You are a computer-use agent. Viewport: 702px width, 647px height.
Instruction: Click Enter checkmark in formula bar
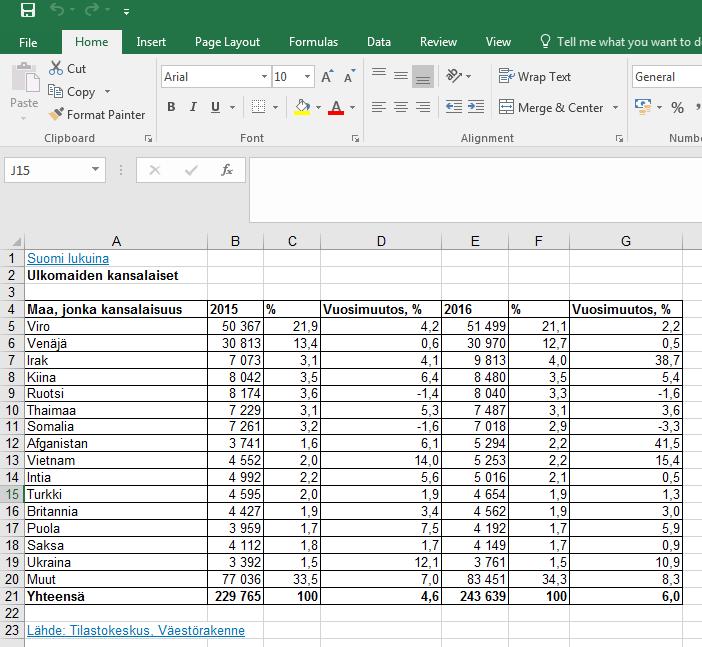click(x=191, y=170)
